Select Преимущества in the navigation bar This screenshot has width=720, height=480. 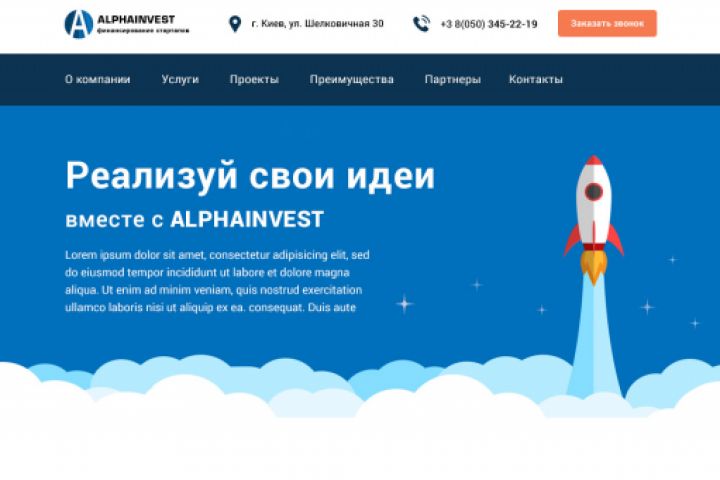pos(352,79)
